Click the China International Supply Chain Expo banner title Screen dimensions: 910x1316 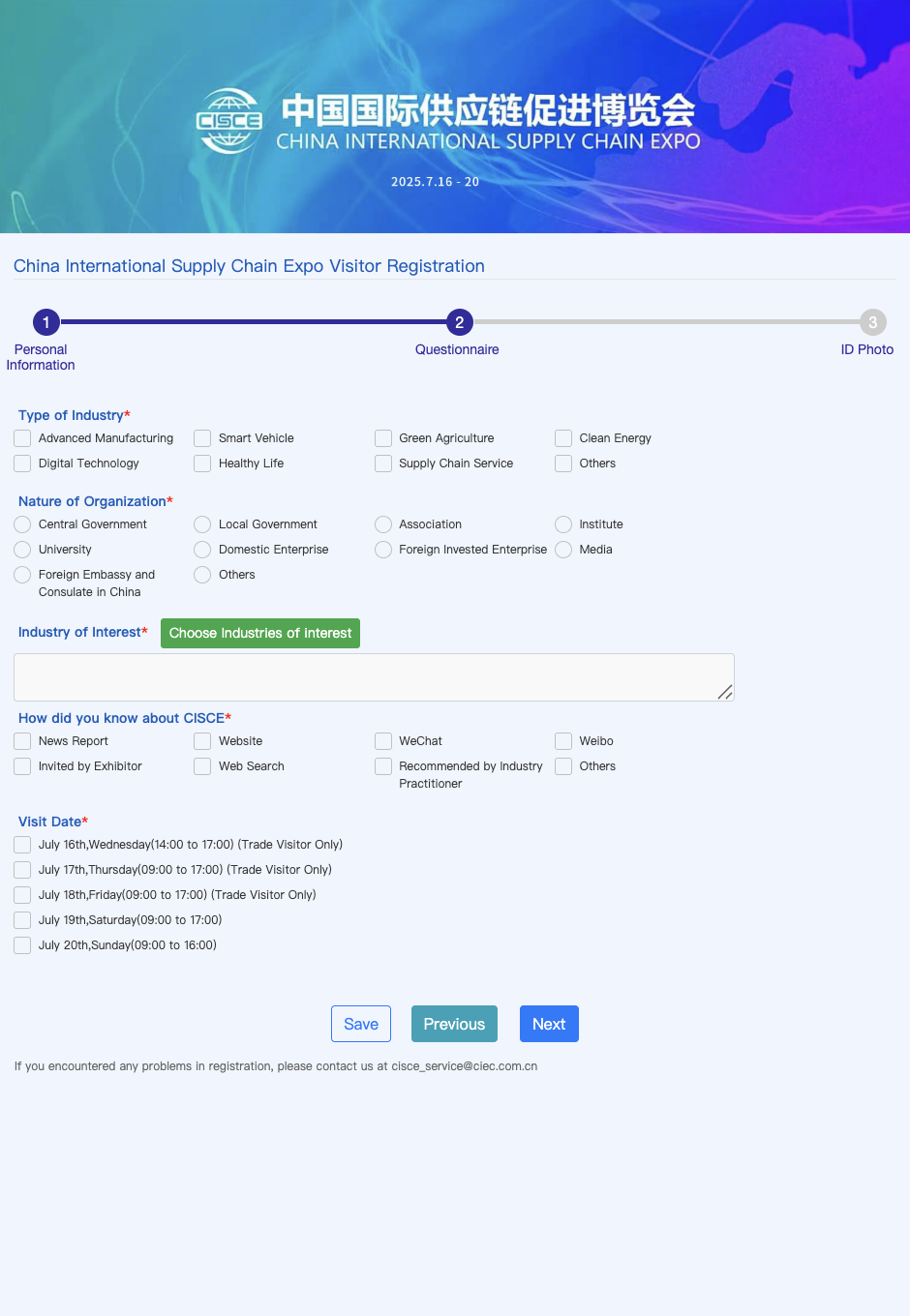coord(488,124)
